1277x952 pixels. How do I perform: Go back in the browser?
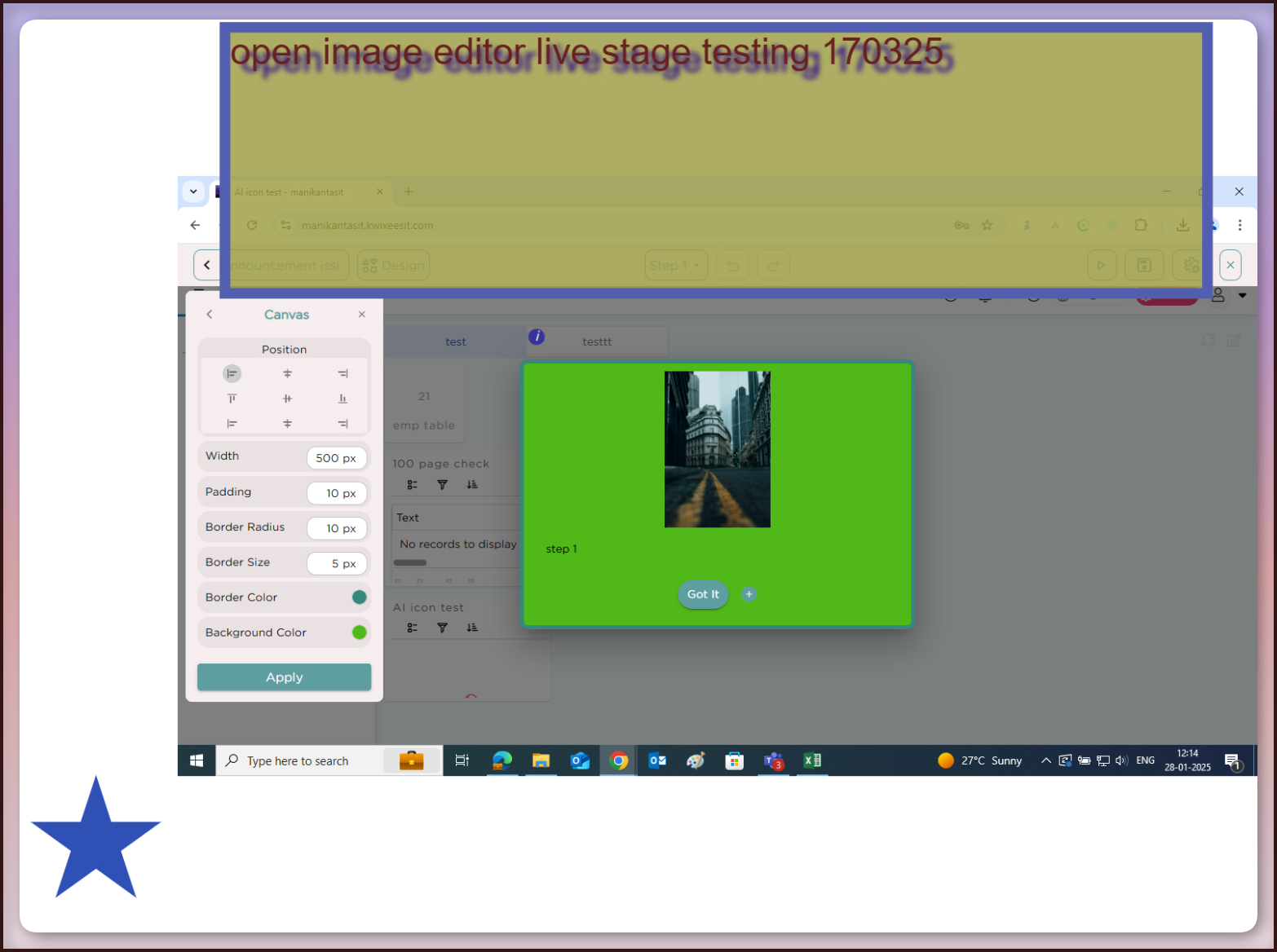point(195,225)
